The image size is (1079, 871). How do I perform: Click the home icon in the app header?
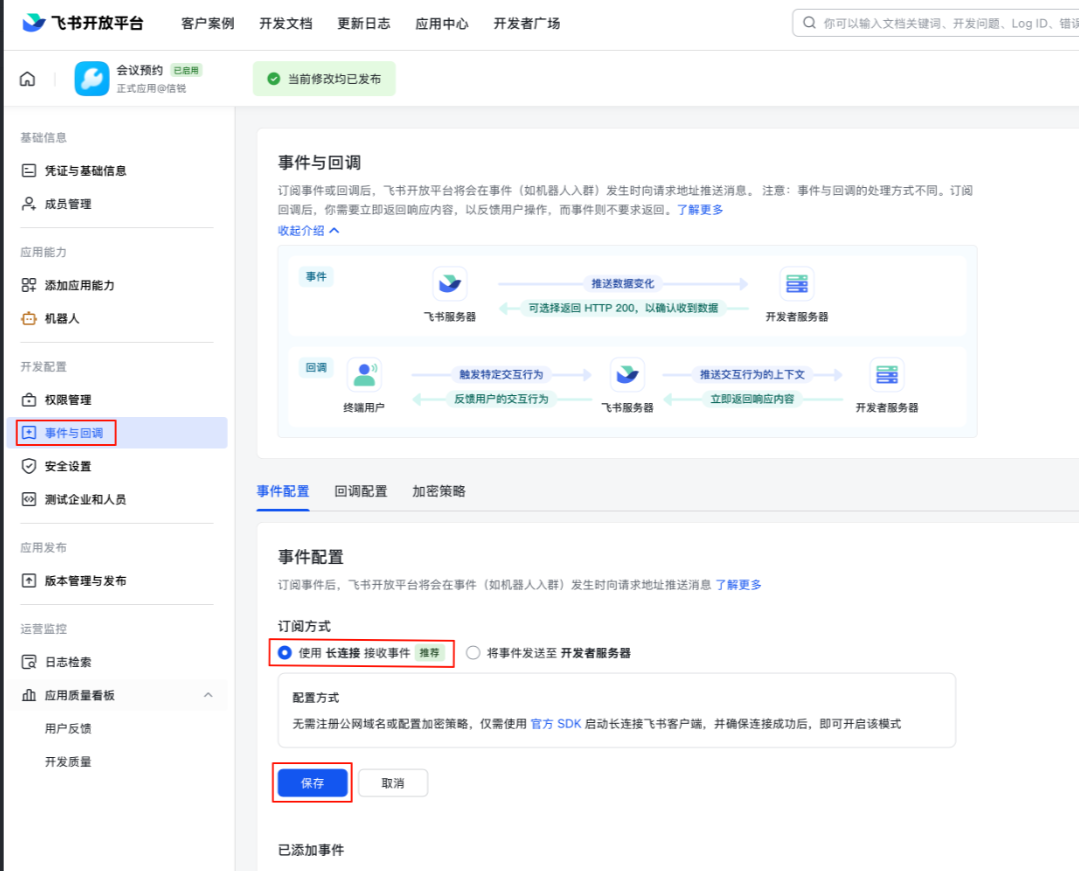point(28,79)
